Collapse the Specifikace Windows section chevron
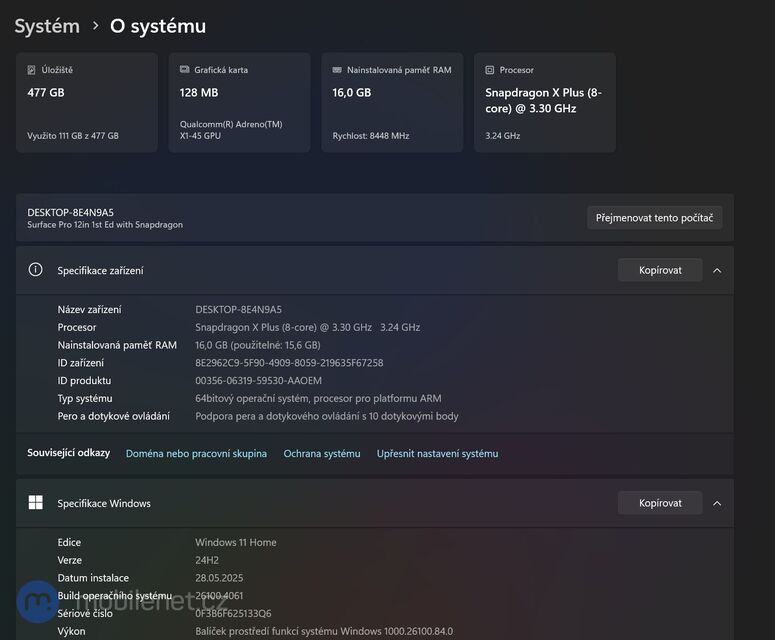Viewport: 775px width, 640px height. click(717, 503)
